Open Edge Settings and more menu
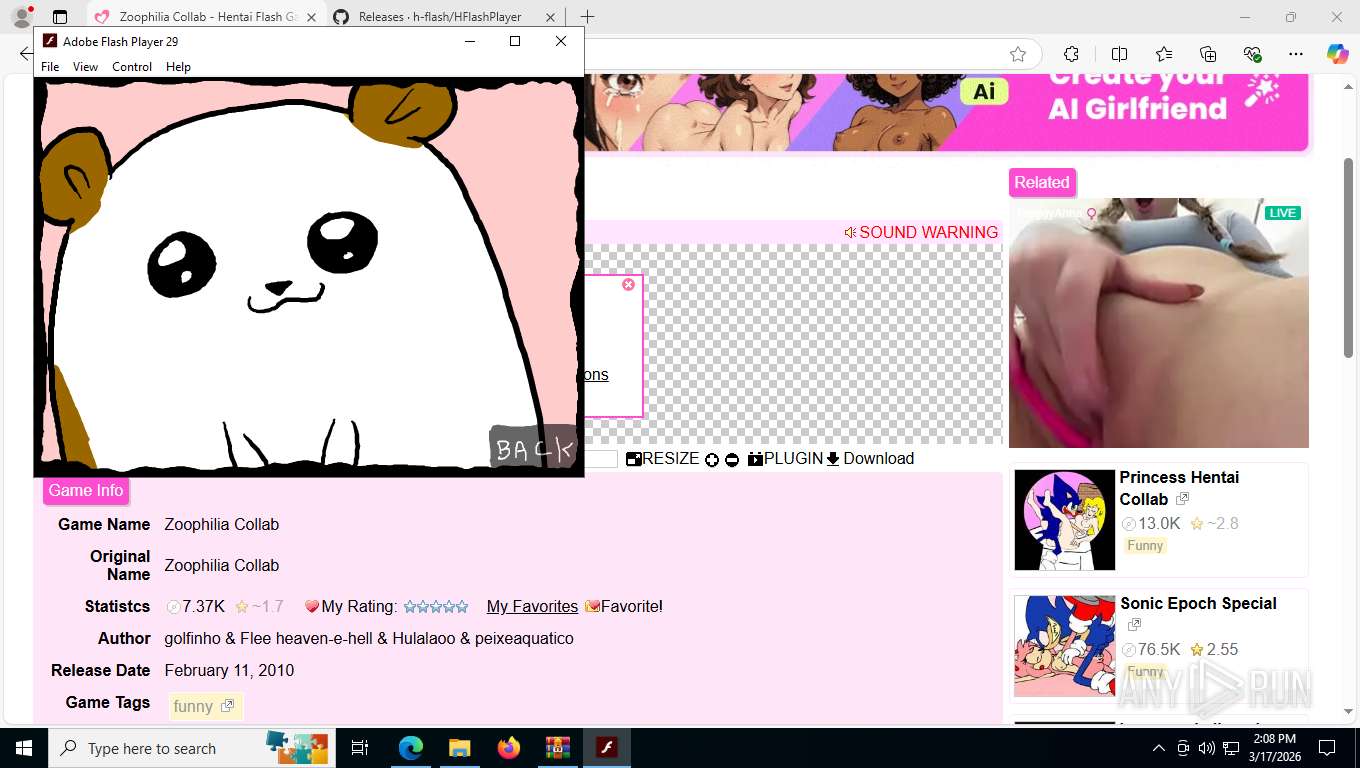This screenshot has width=1360, height=768. [1296, 54]
